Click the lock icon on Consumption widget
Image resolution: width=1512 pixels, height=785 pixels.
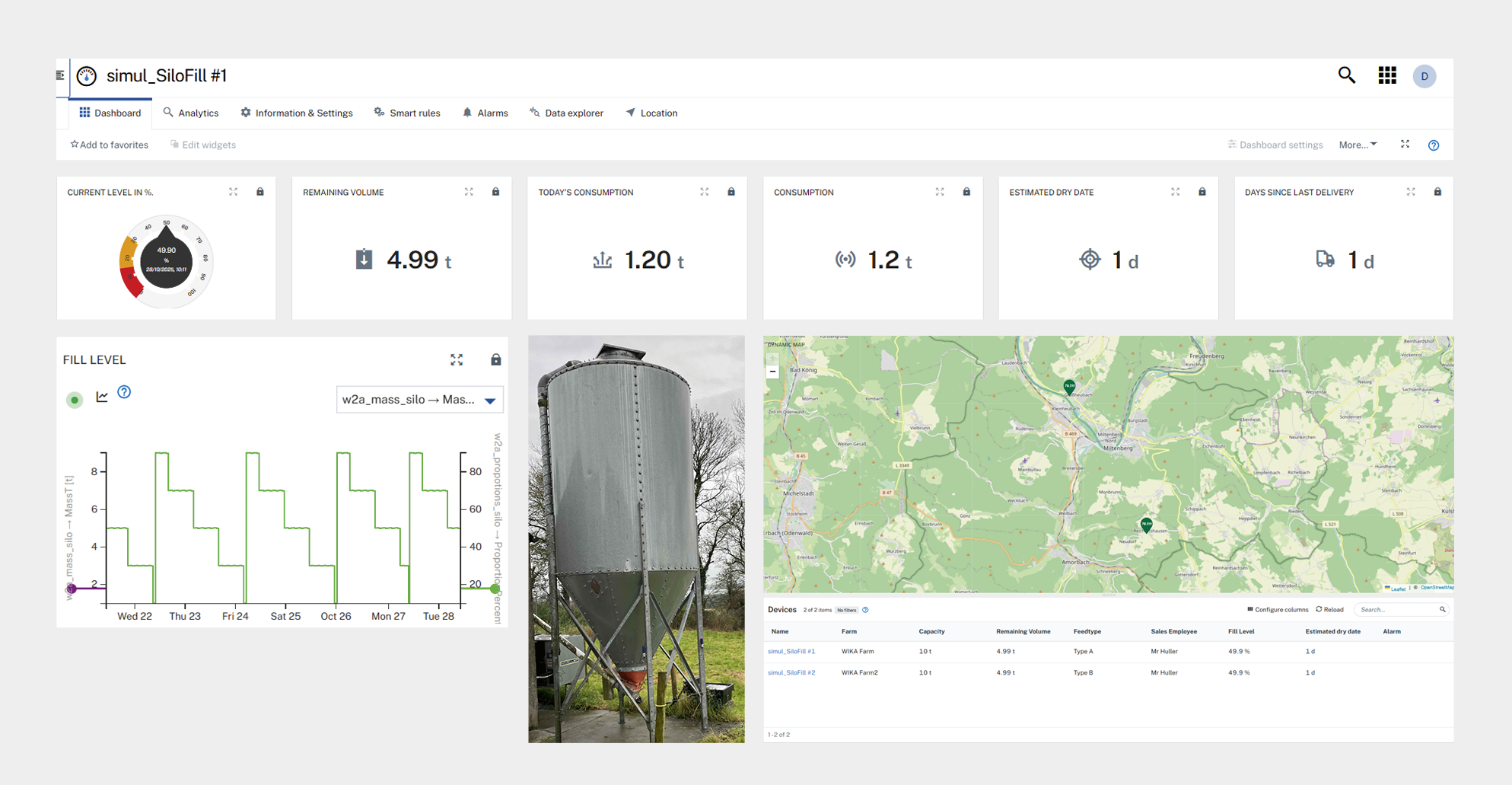point(966,192)
